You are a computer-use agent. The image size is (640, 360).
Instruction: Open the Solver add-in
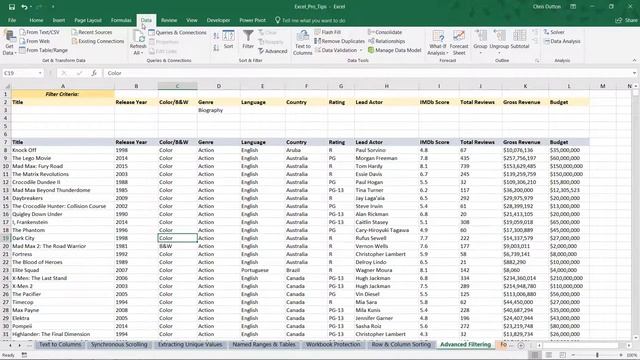[554, 32]
